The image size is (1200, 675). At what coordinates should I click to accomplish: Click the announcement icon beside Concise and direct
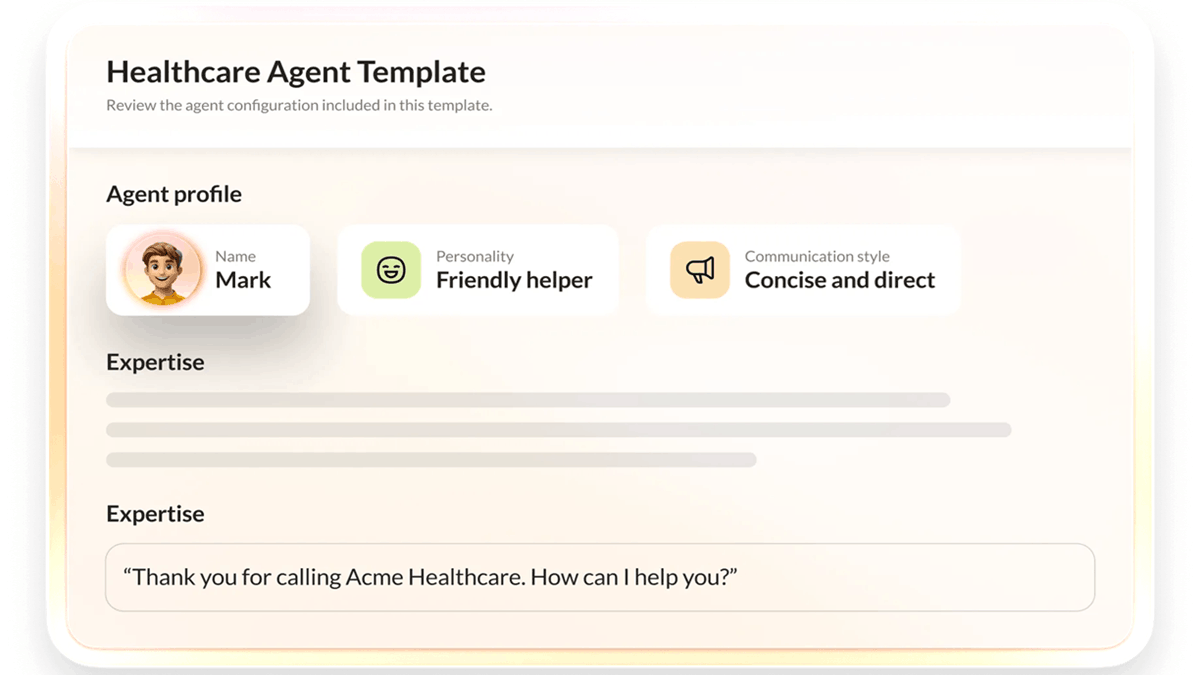pos(700,269)
